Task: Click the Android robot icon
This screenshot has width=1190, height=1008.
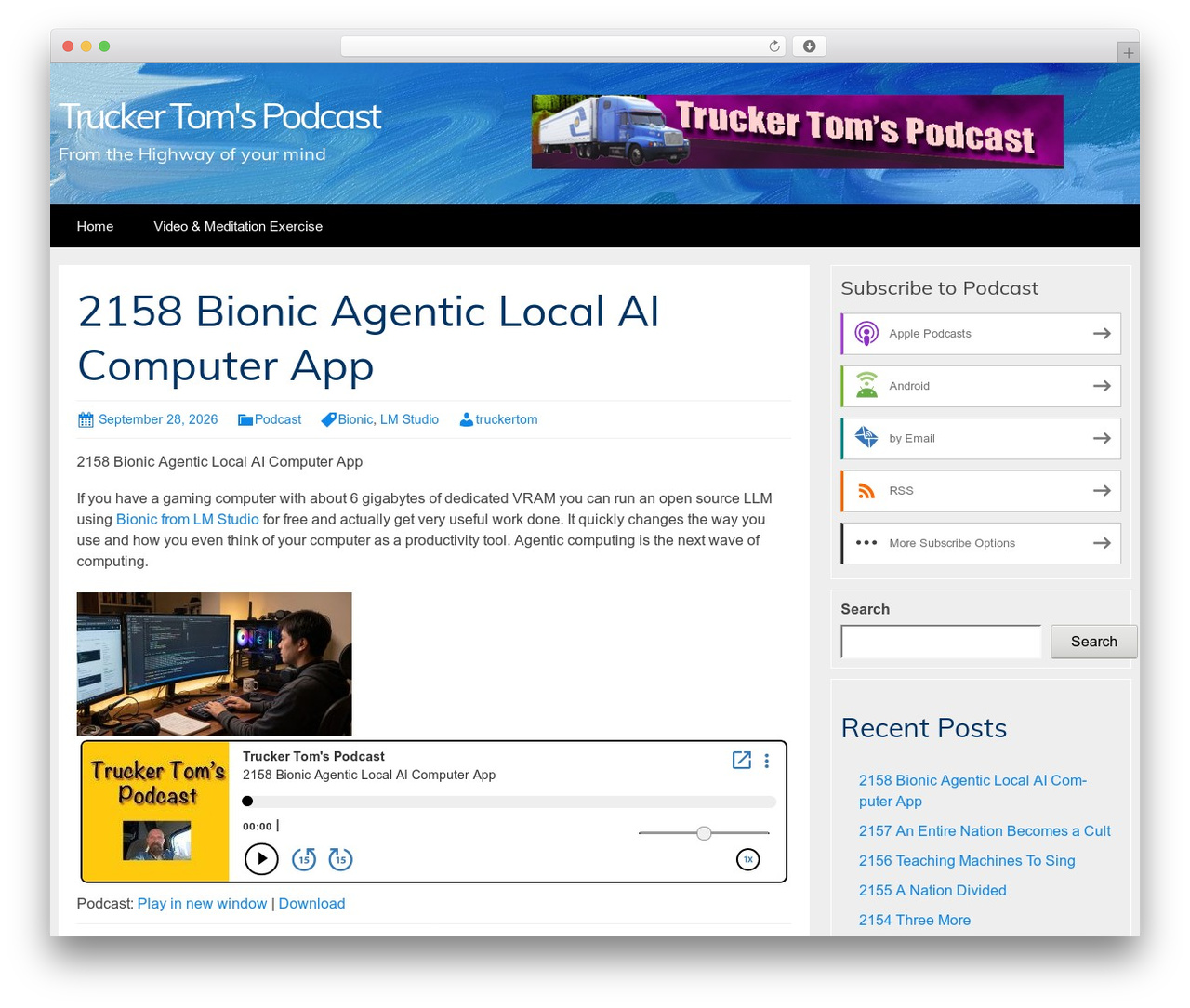Action: tap(866, 386)
